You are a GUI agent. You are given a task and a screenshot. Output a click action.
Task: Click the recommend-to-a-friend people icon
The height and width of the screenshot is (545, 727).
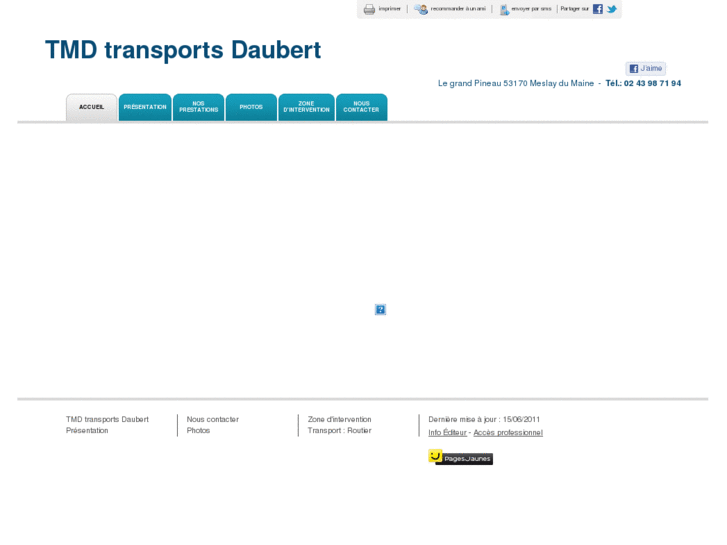coord(421,9)
